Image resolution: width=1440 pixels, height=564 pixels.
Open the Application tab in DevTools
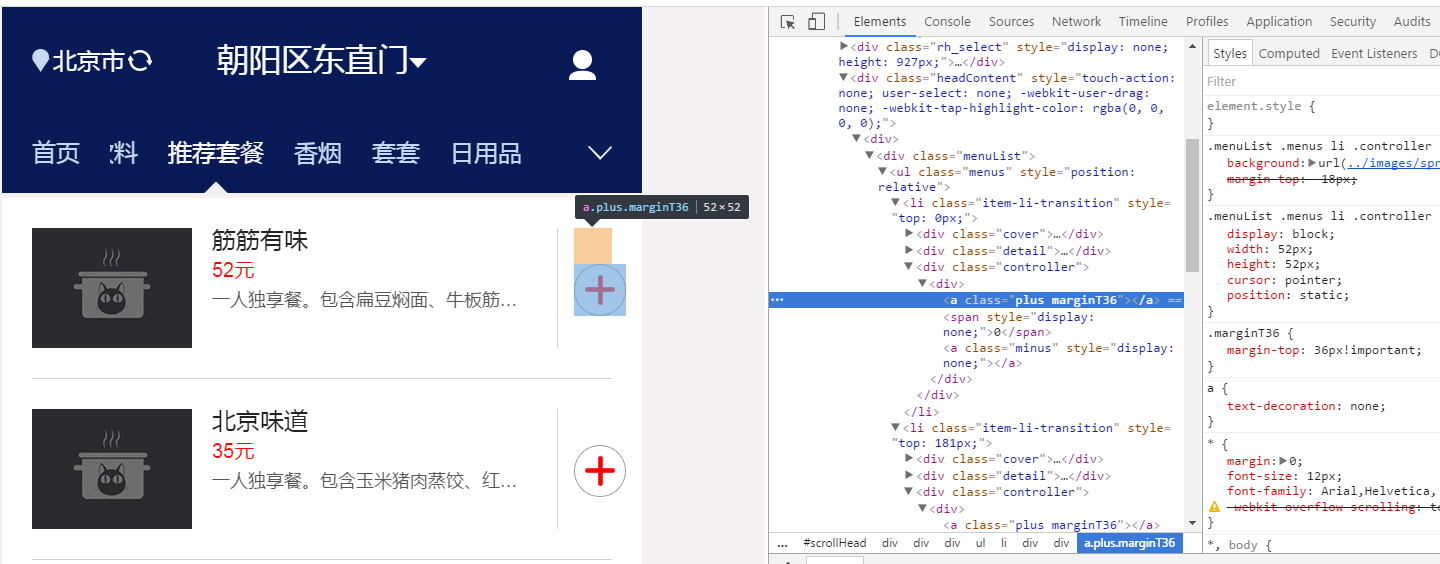tap(1279, 21)
